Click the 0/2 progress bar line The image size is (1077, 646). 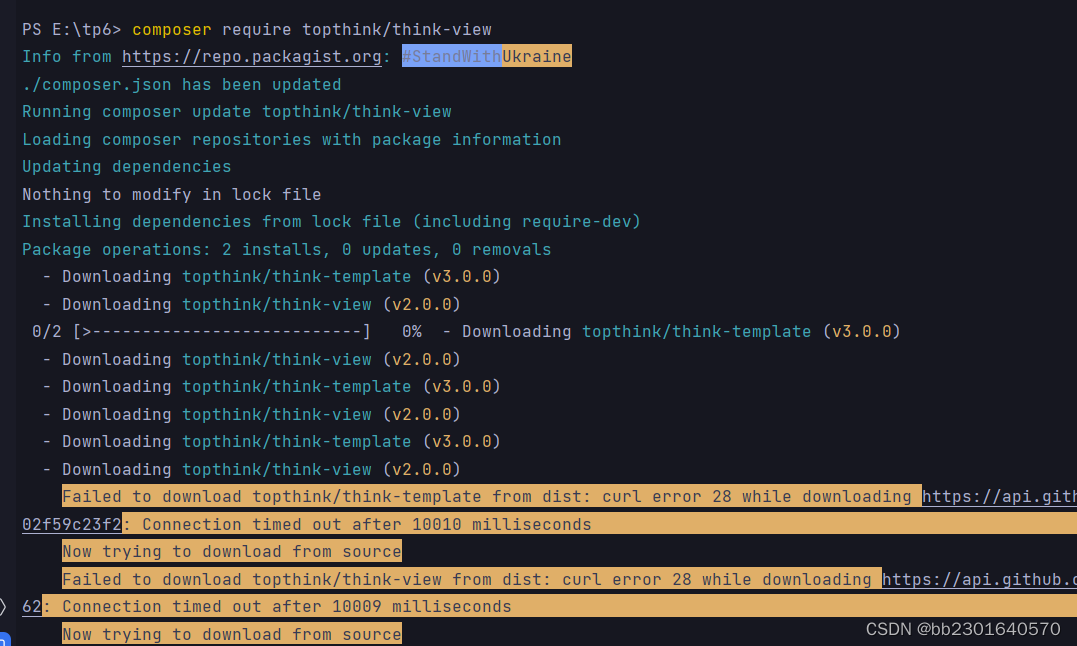point(466,332)
